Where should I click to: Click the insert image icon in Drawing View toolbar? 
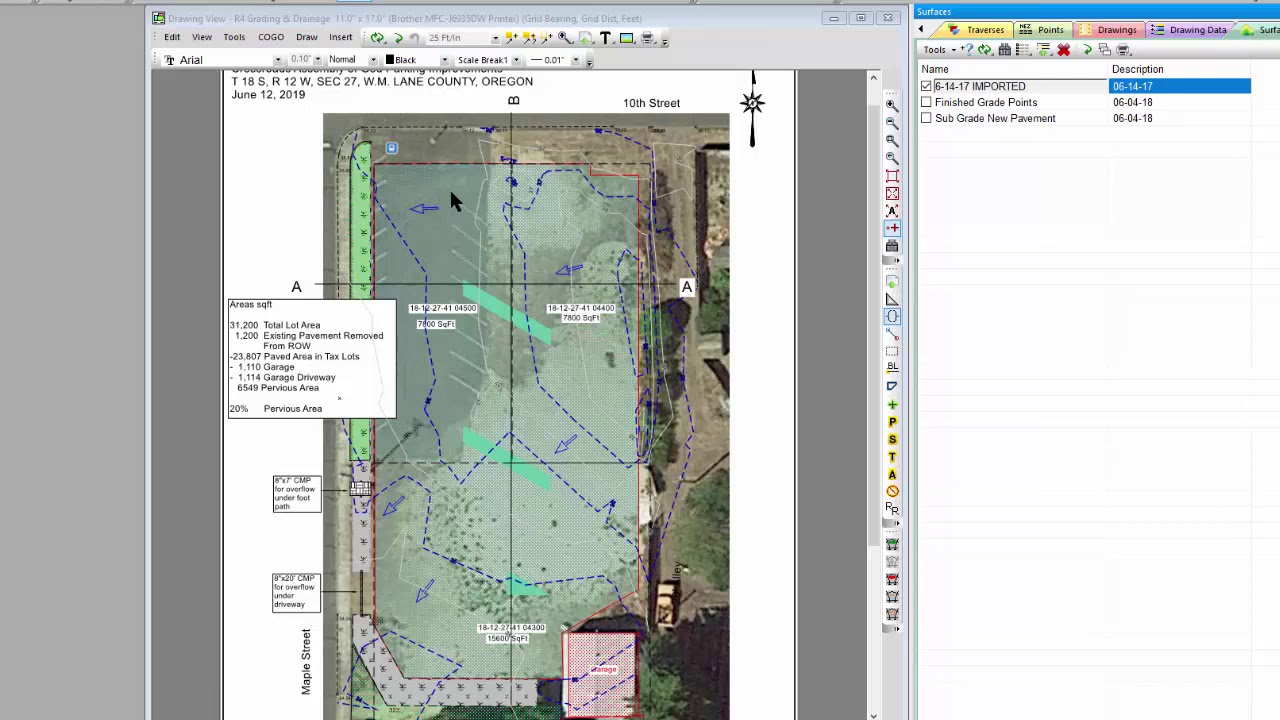(x=626, y=38)
